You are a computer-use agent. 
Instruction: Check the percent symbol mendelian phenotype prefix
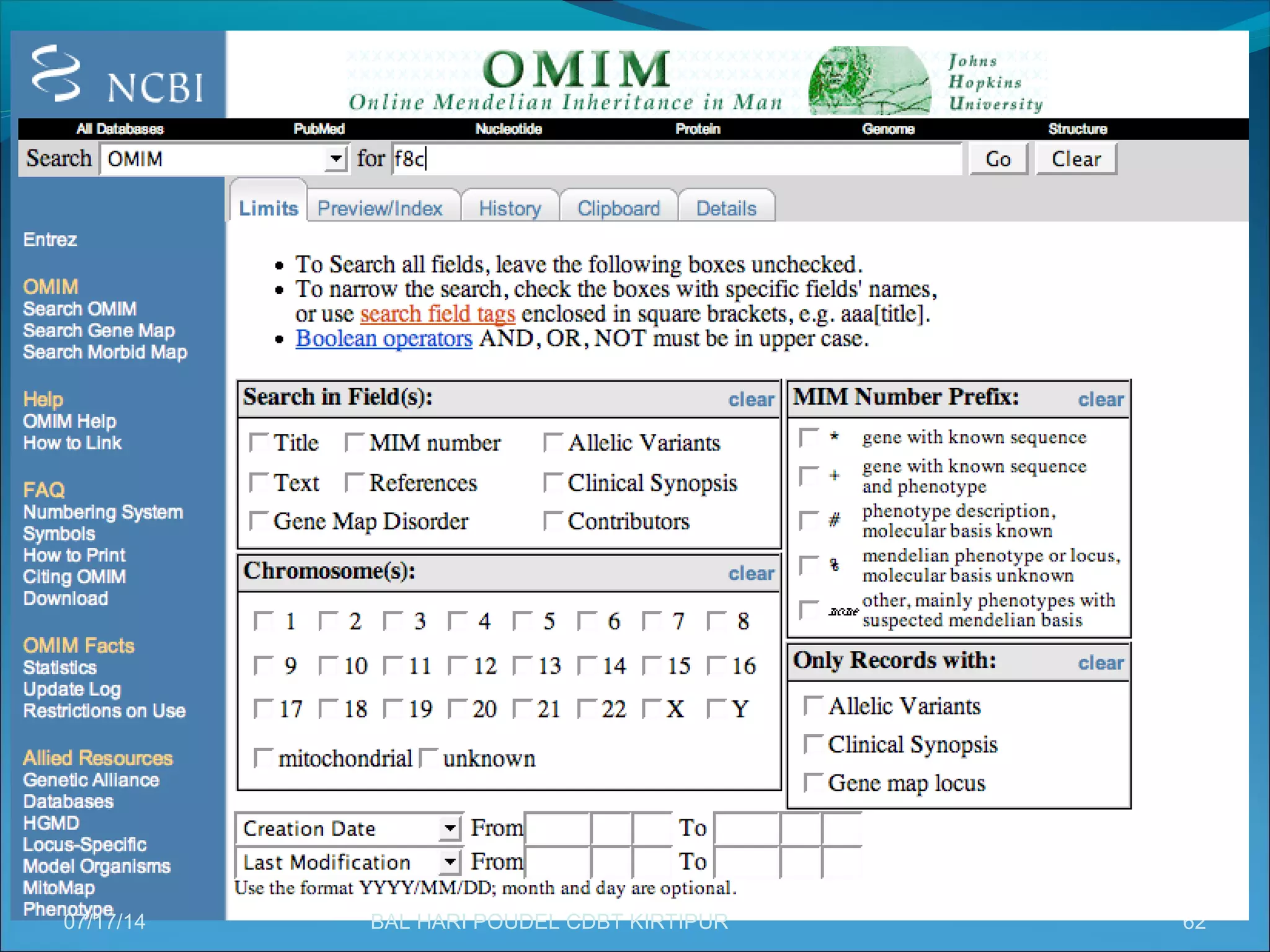tap(809, 565)
